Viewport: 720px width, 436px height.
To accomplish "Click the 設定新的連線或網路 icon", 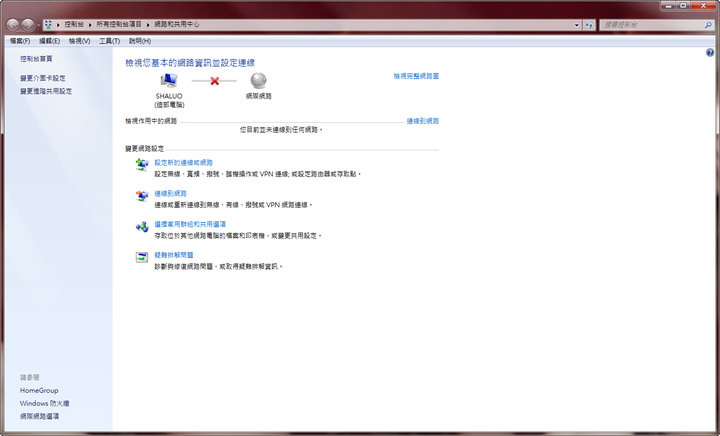I will [142, 164].
